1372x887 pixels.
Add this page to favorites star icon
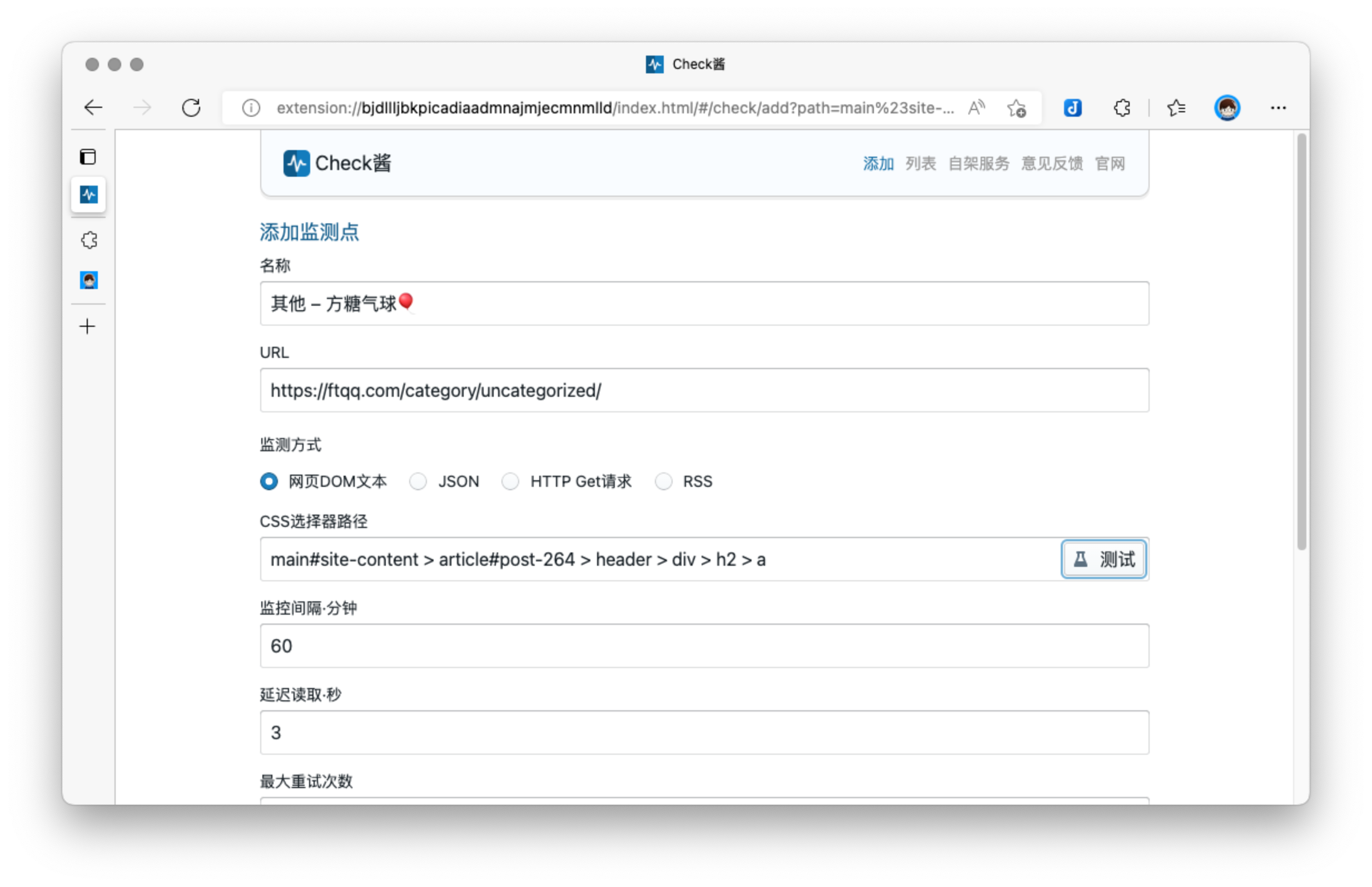click(x=1017, y=108)
